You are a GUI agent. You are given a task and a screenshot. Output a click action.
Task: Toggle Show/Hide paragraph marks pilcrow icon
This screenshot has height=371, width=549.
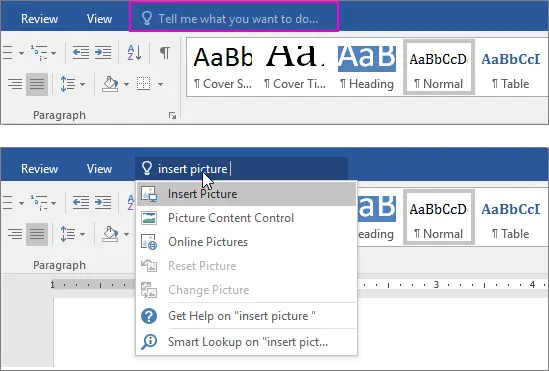coord(165,53)
